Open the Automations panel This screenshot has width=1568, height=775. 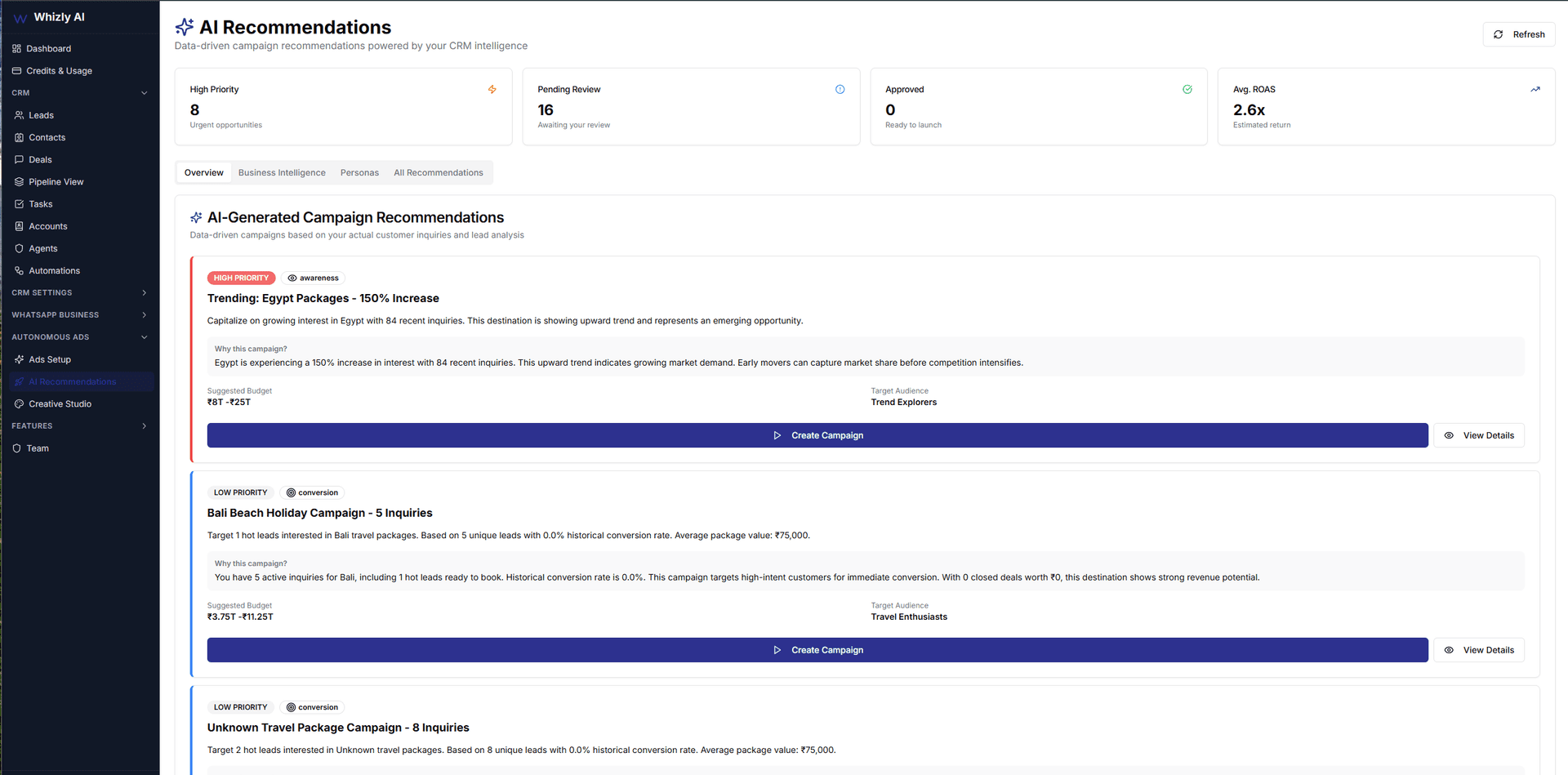pos(54,270)
